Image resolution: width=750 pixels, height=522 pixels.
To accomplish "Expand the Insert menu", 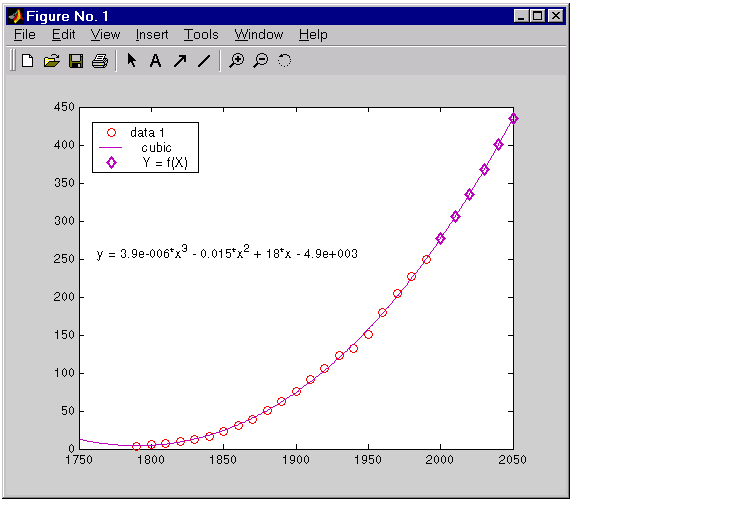I will [152, 35].
